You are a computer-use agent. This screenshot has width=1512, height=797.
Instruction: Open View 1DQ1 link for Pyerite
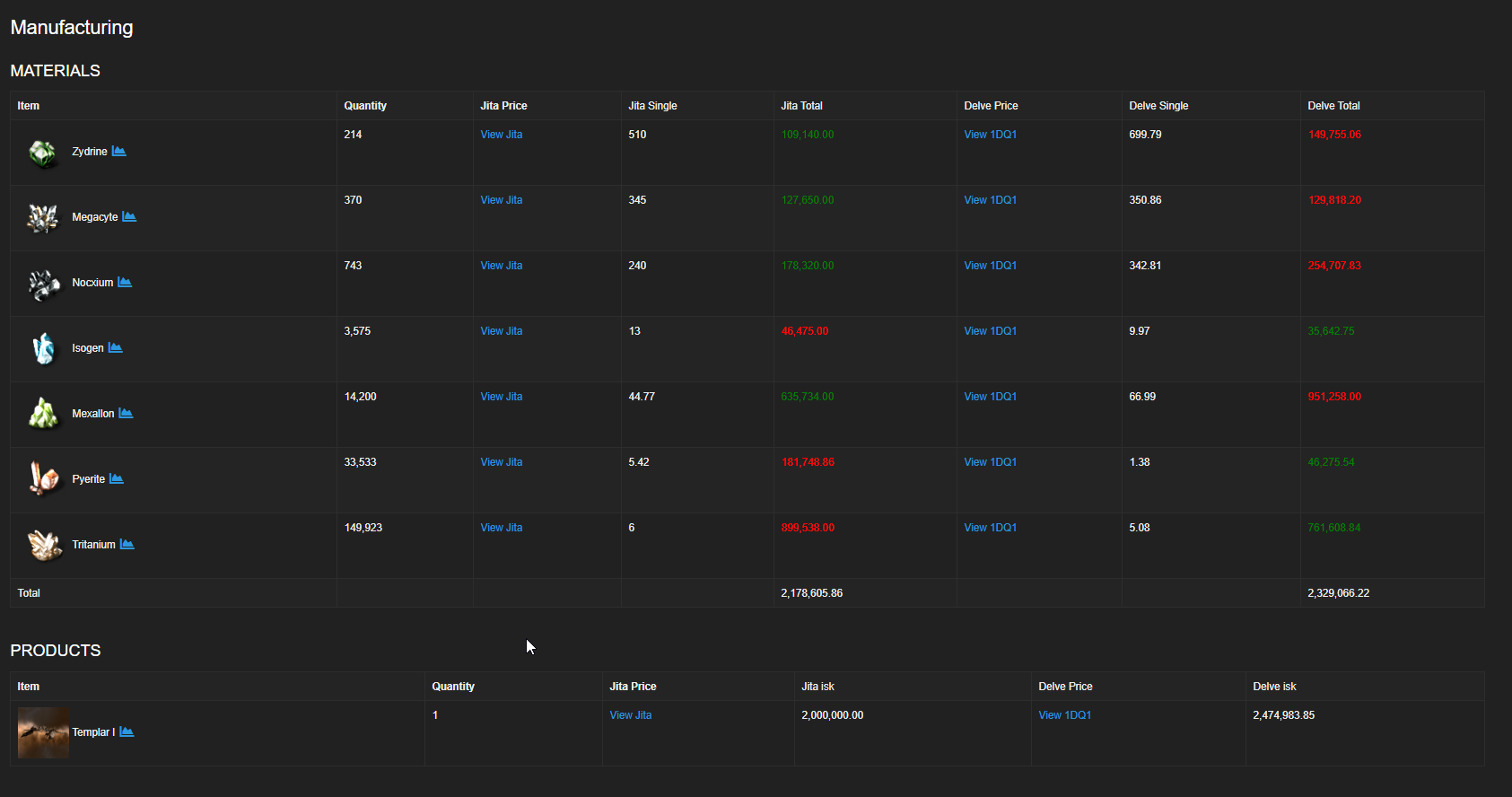tap(990, 462)
